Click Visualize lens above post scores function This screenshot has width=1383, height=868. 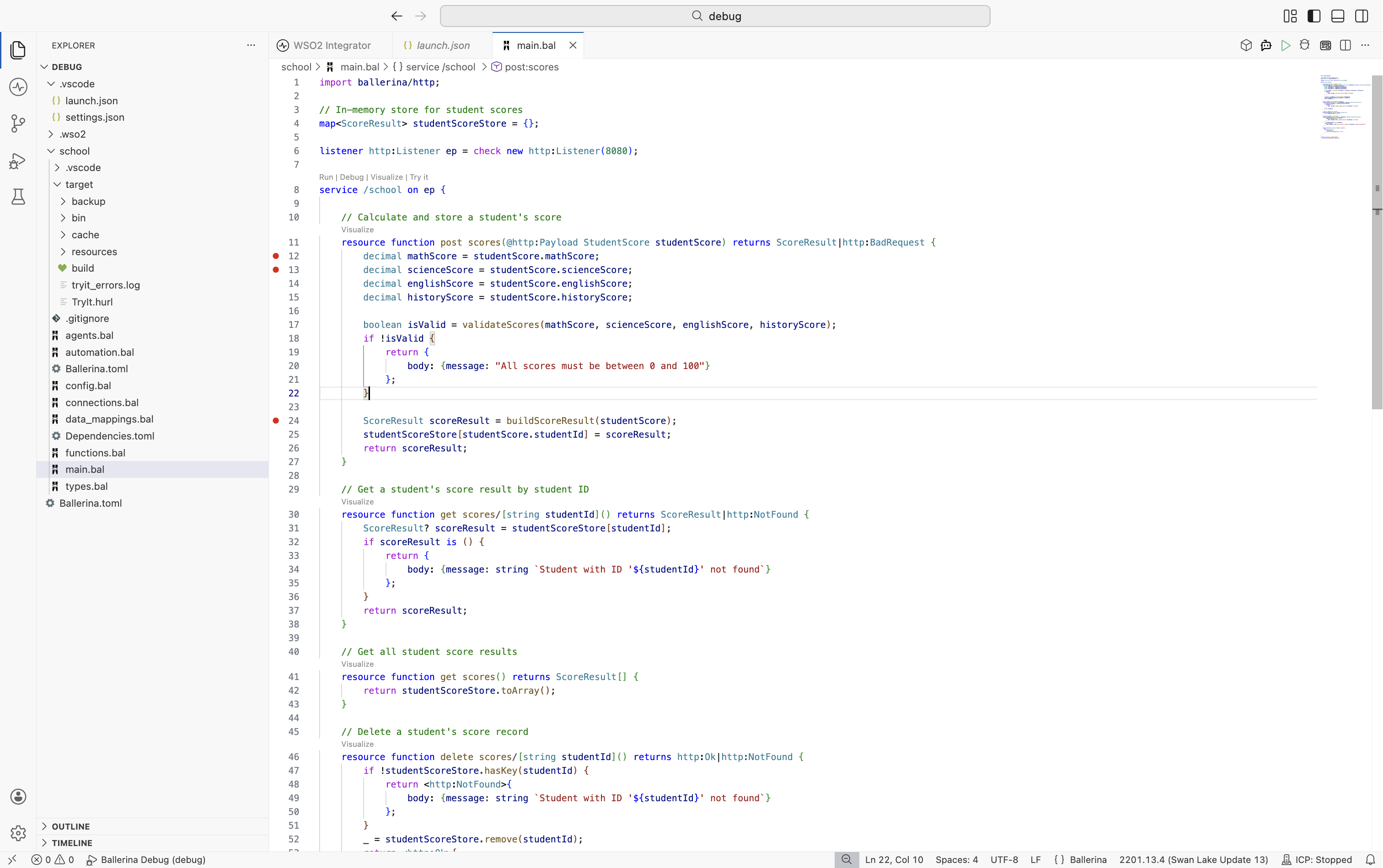click(x=358, y=230)
